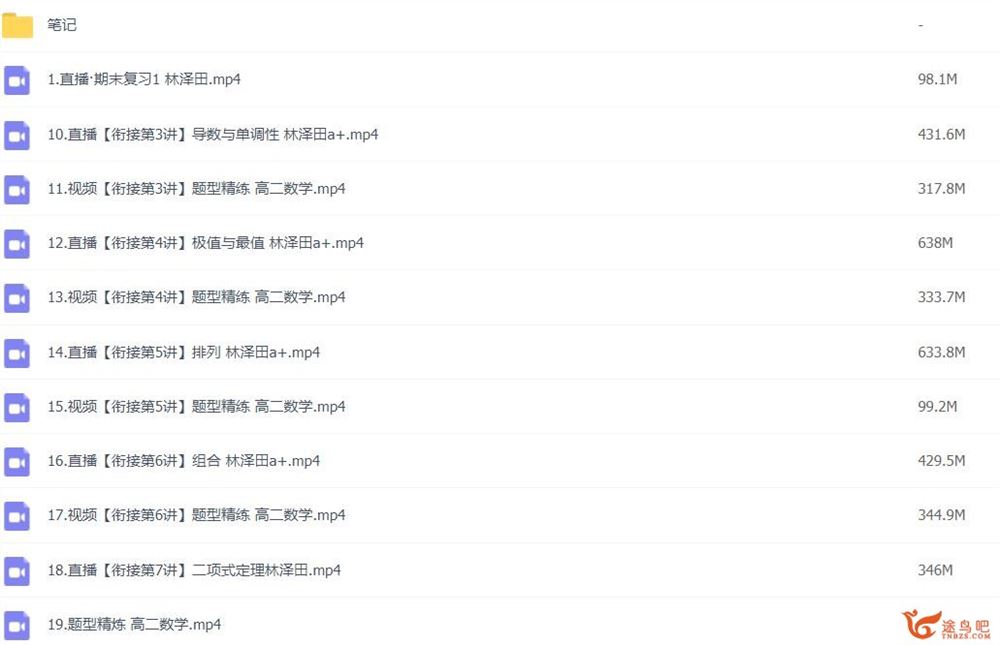Click video icon for 19.题型精炼
Viewport: 1000px width, 645px height.
(17, 625)
